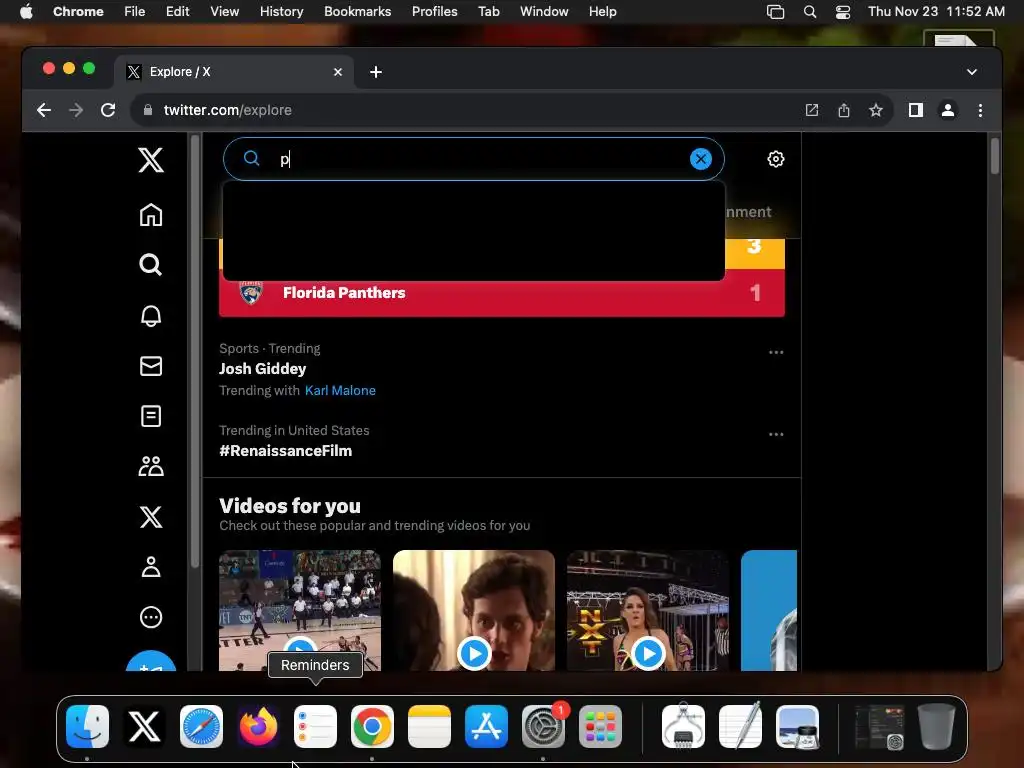Clear the search field with blue X

(x=701, y=159)
